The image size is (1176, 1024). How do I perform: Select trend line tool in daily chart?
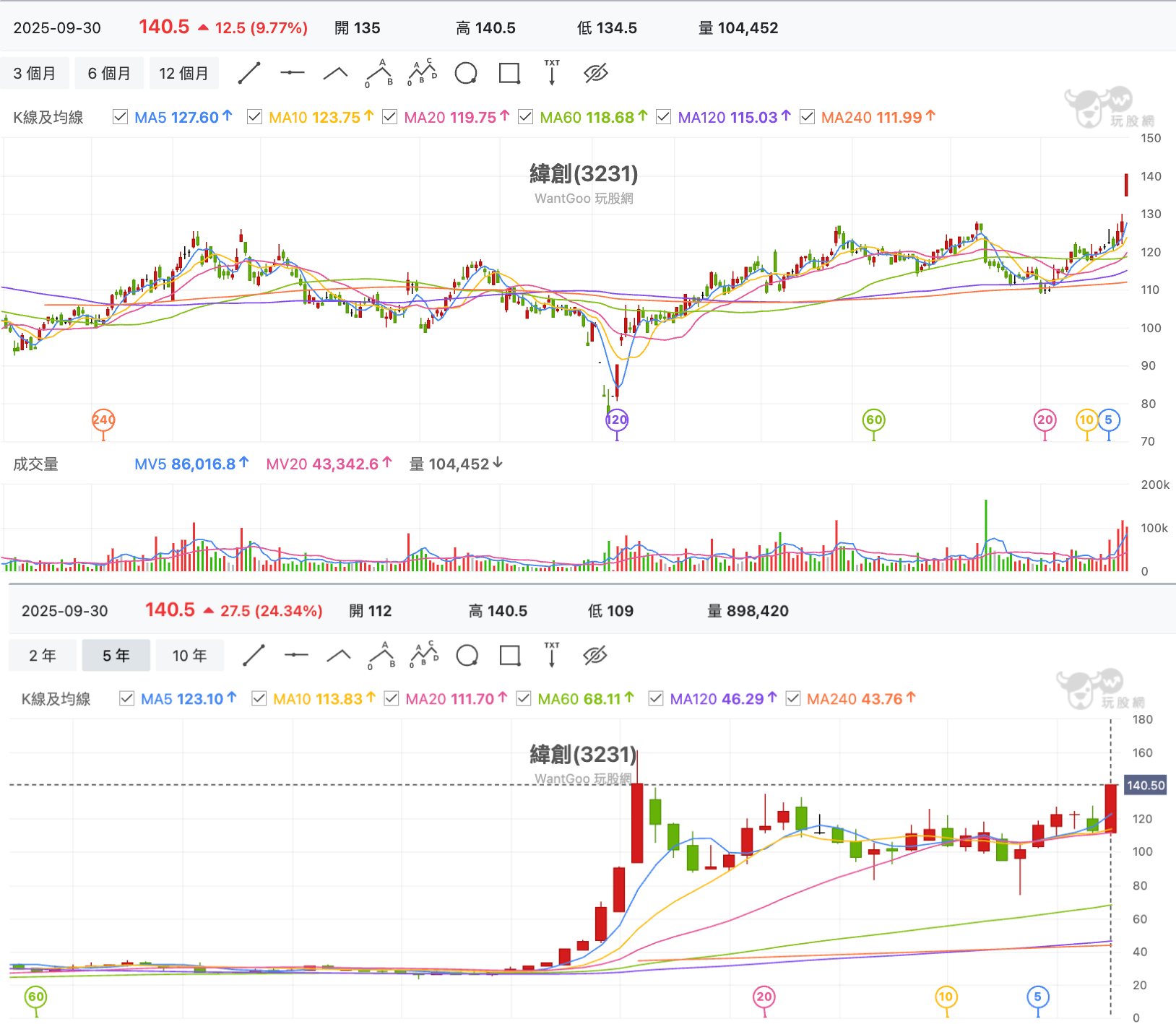(x=249, y=73)
